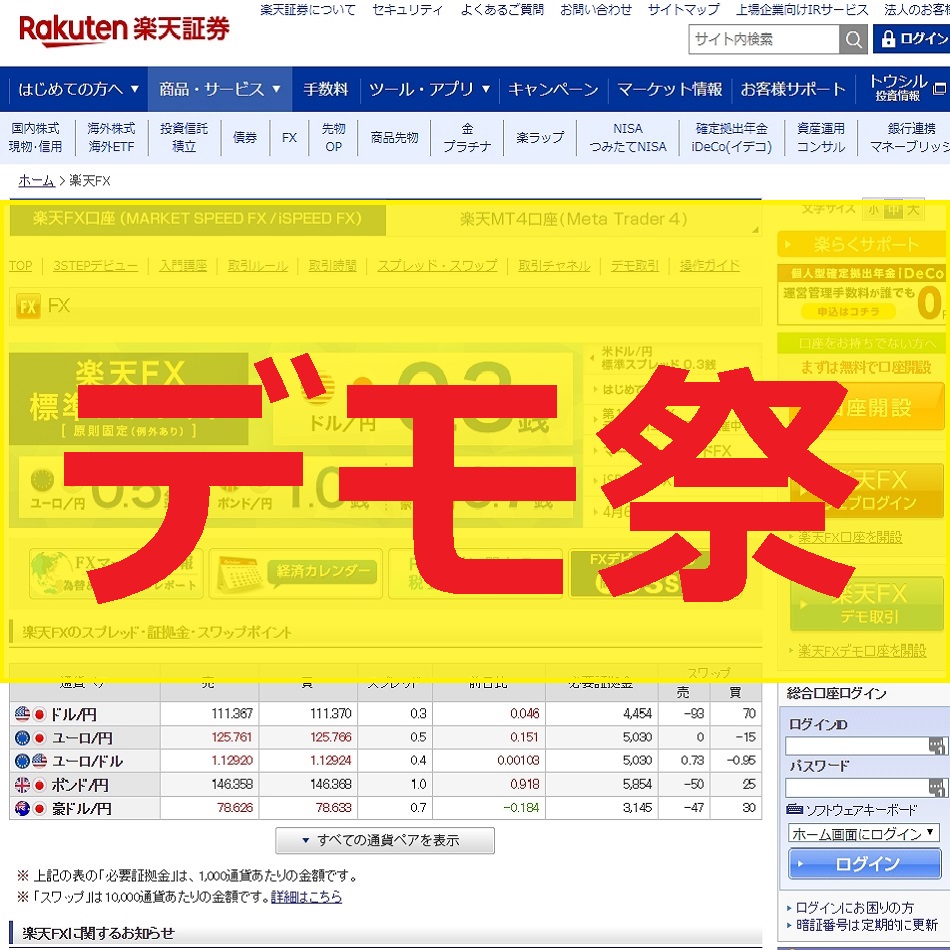Select 先物 OP in sub navigation

tap(333, 138)
